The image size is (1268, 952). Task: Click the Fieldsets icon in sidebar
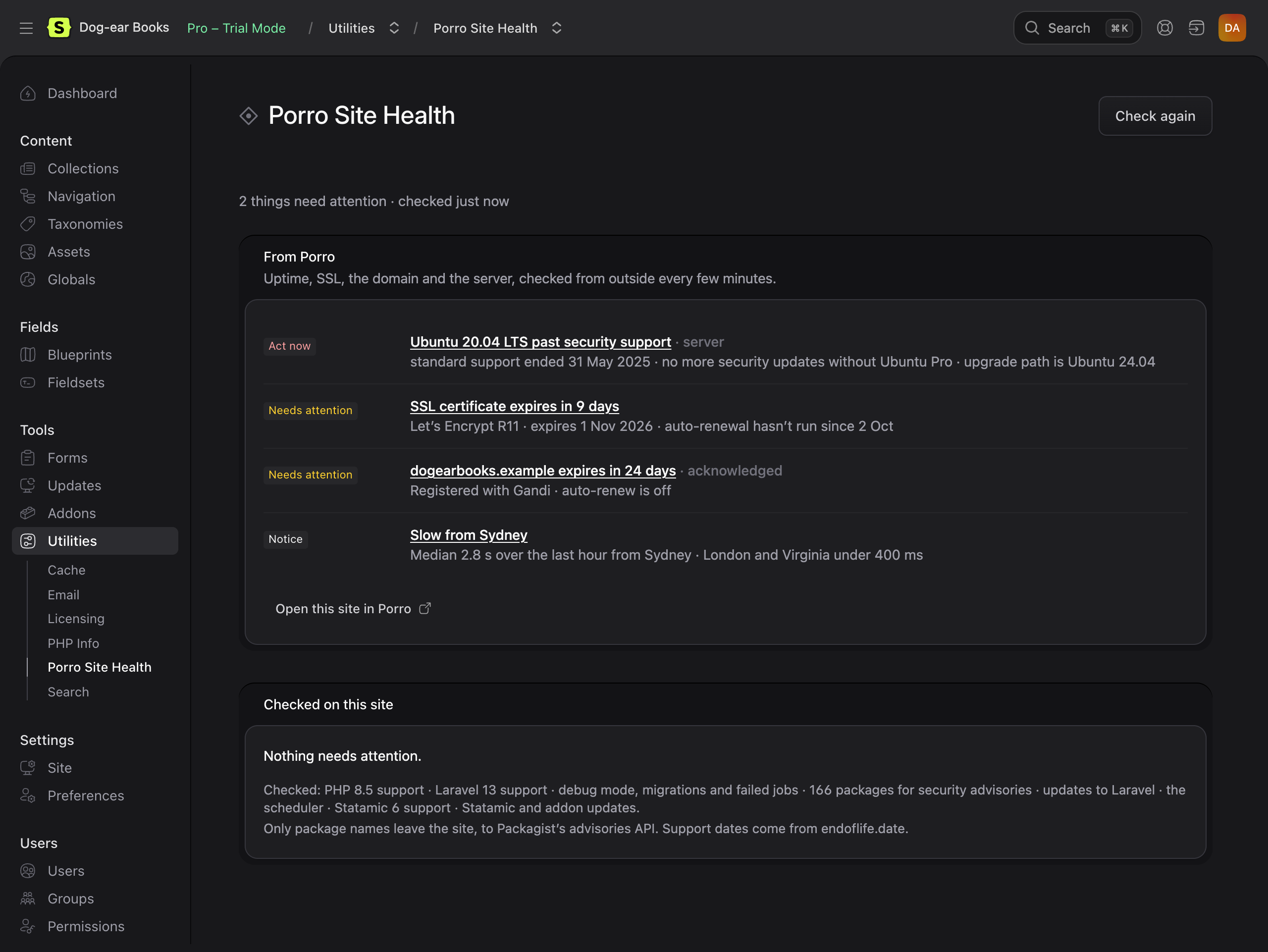(x=28, y=382)
